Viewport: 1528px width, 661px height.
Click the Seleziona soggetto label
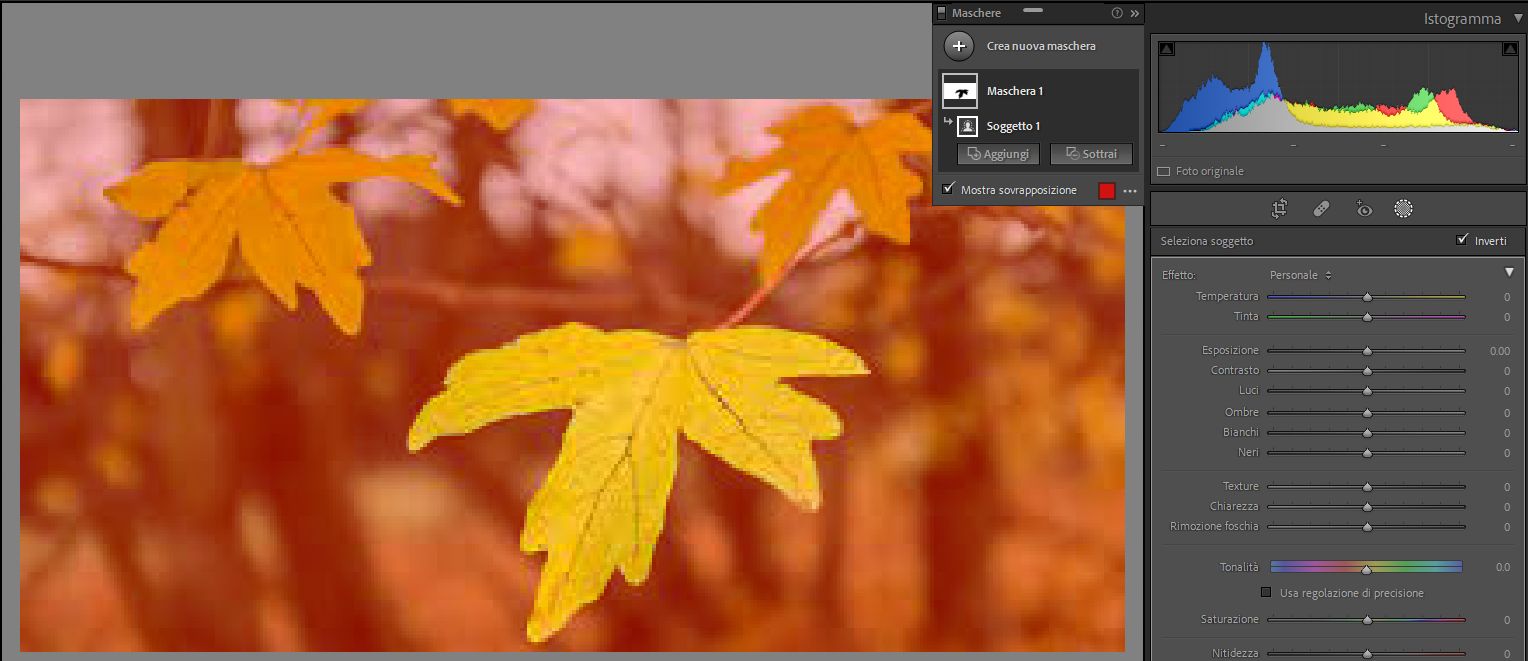1207,241
